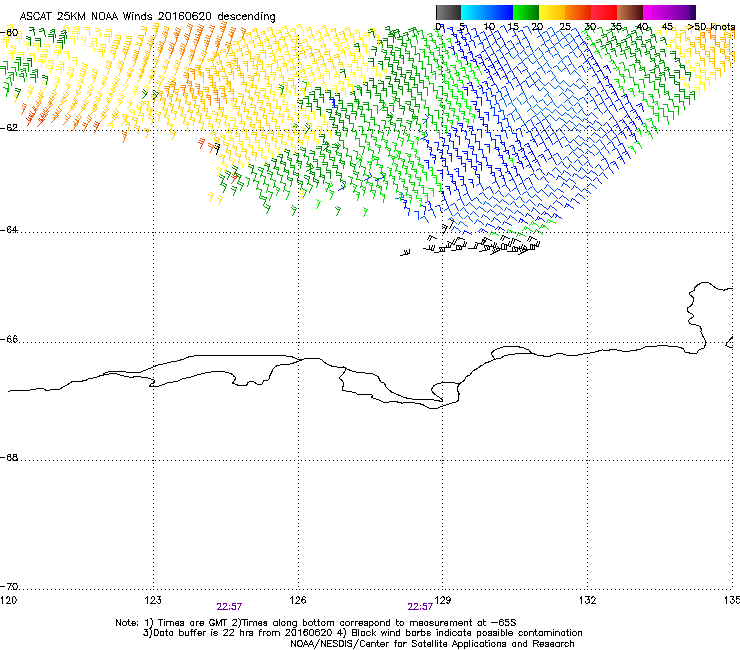Viewport: 740px width, 650px height.
Task: Click the 129 longitude axis label
Action: (x=443, y=600)
